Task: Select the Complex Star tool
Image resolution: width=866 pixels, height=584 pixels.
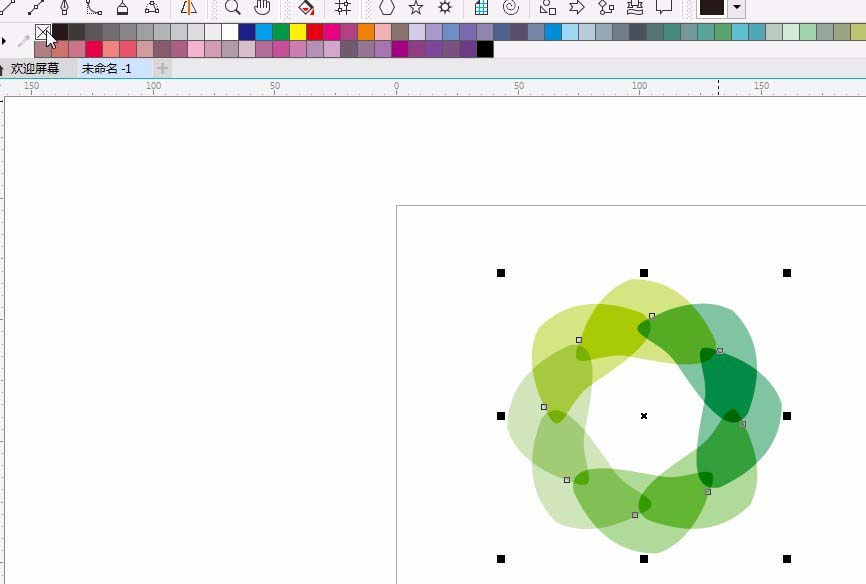Action: pos(445,7)
